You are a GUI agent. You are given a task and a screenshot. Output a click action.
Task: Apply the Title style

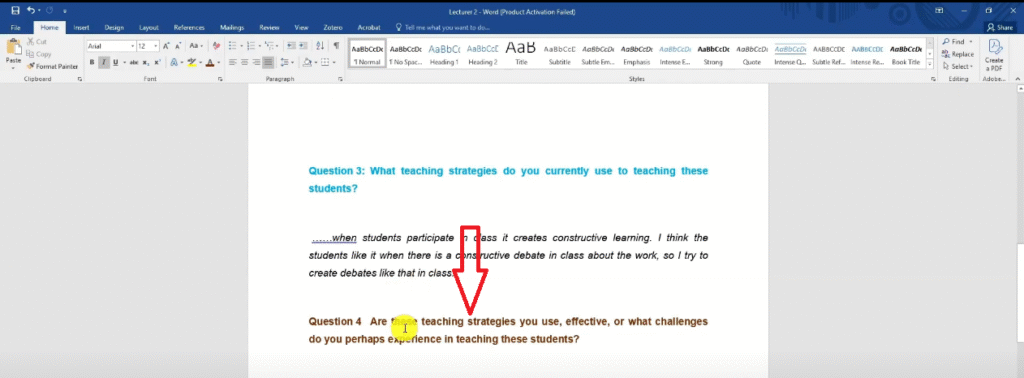[521, 54]
